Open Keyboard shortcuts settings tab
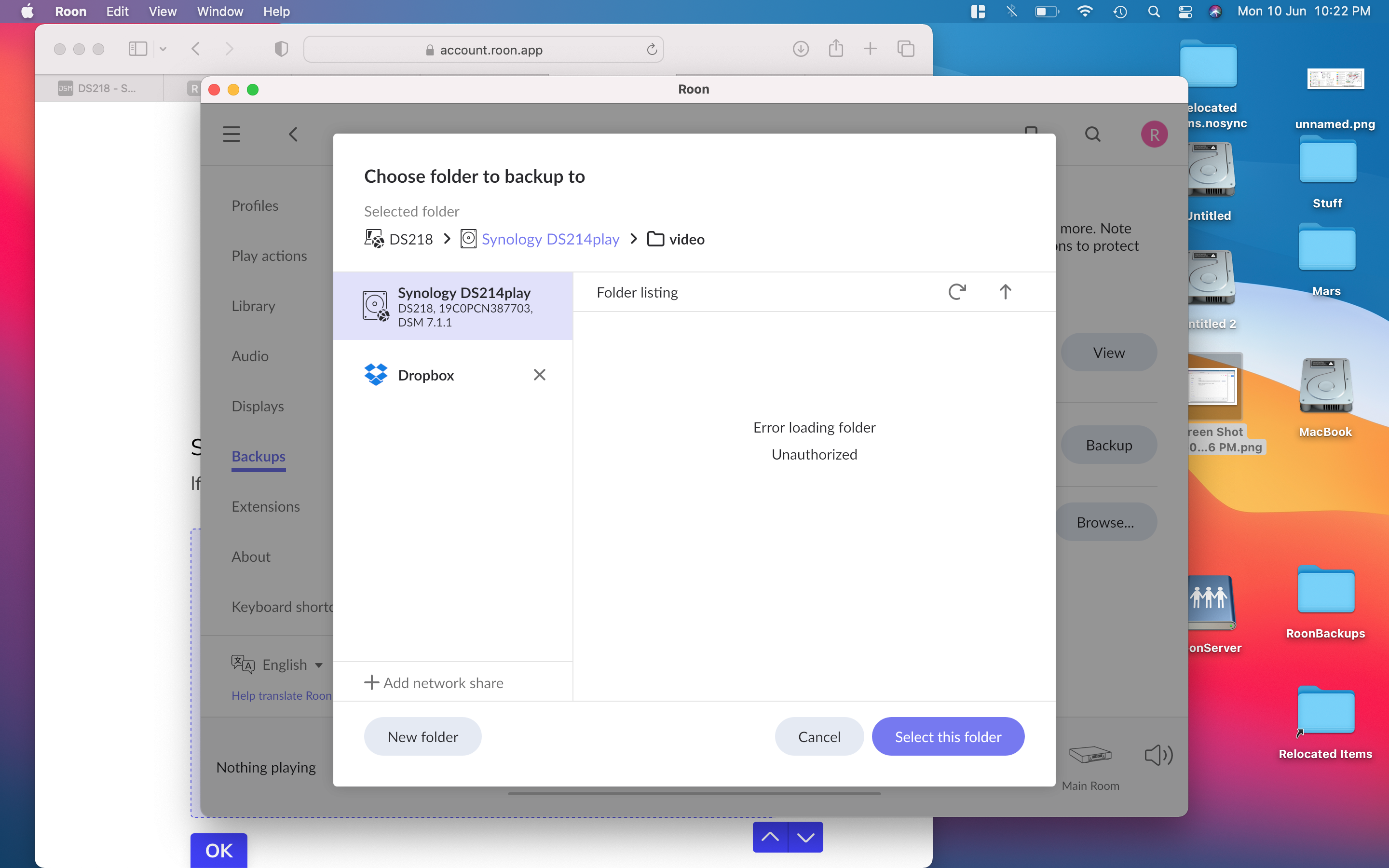 [x=283, y=607]
